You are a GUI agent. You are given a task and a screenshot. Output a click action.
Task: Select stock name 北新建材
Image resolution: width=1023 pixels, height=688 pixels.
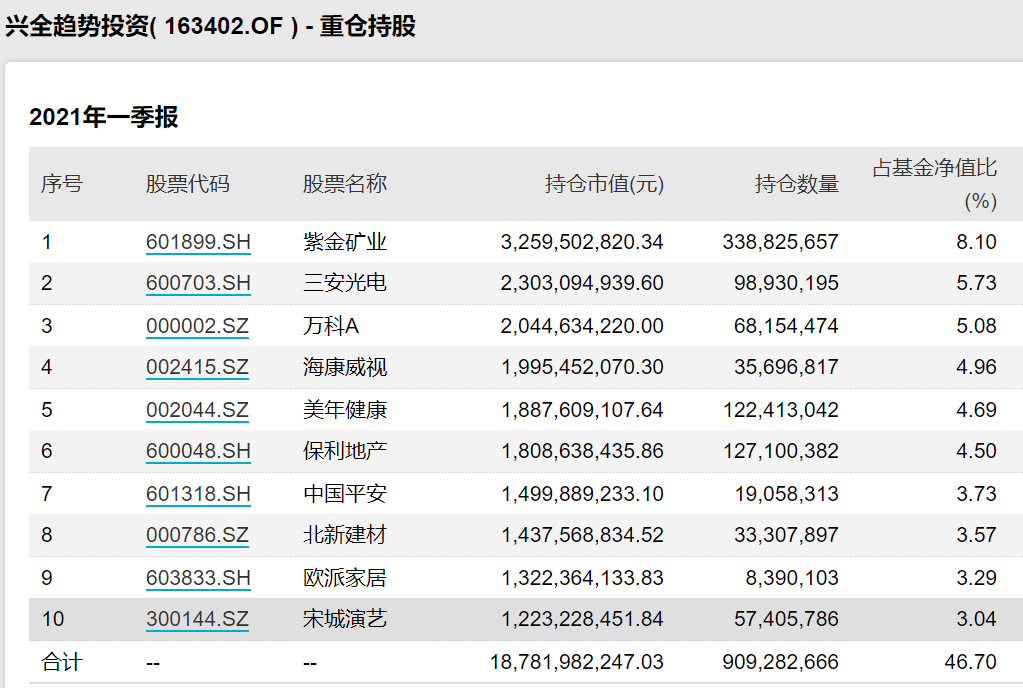pos(344,535)
